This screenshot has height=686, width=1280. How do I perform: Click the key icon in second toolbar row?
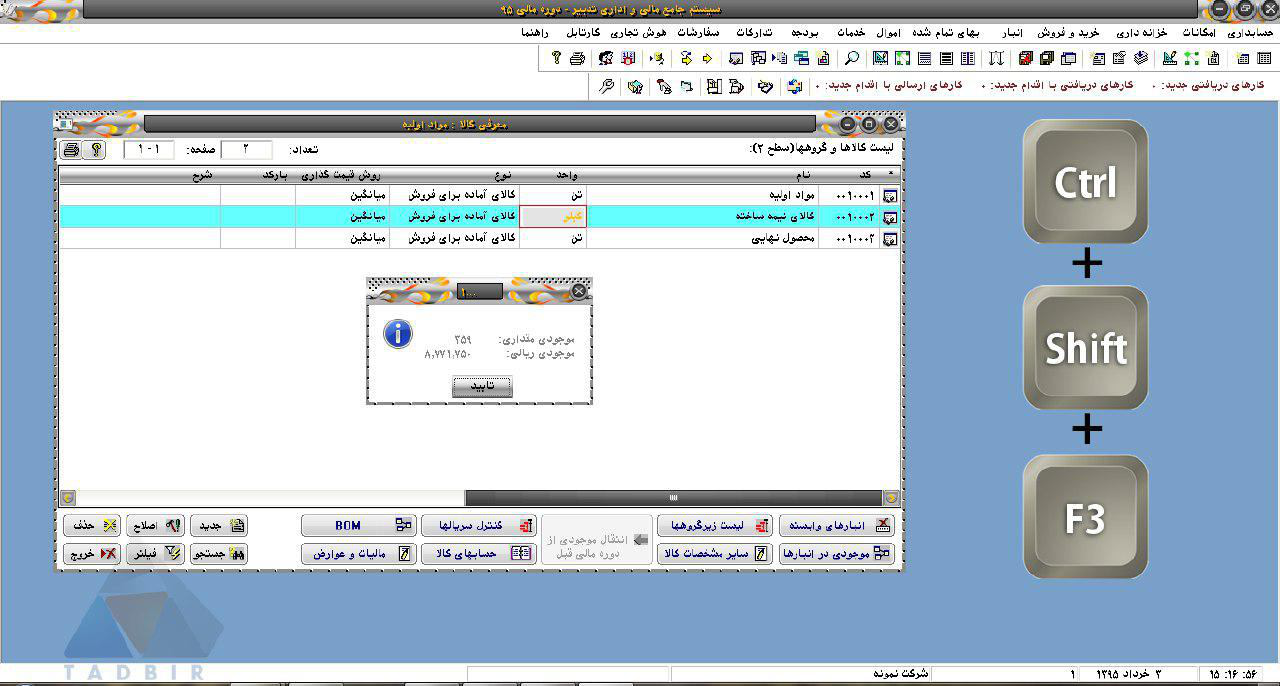[x=606, y=86]
